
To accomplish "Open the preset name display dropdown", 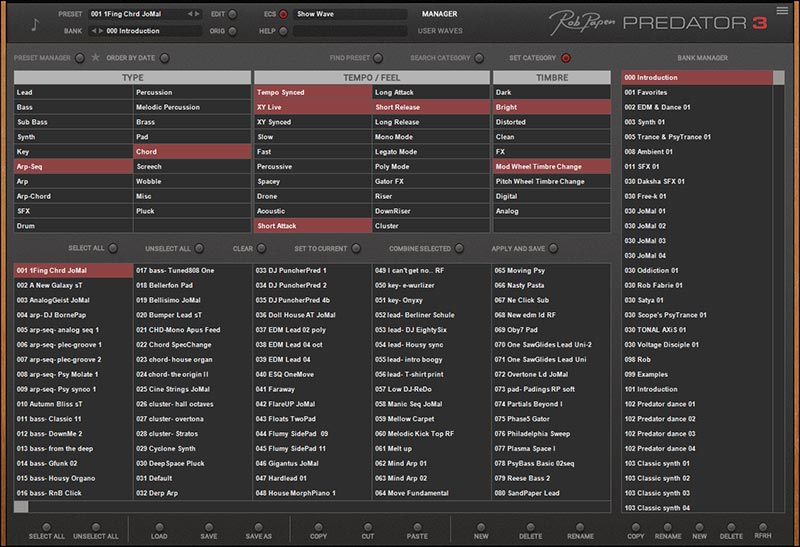I will (138, 14).
